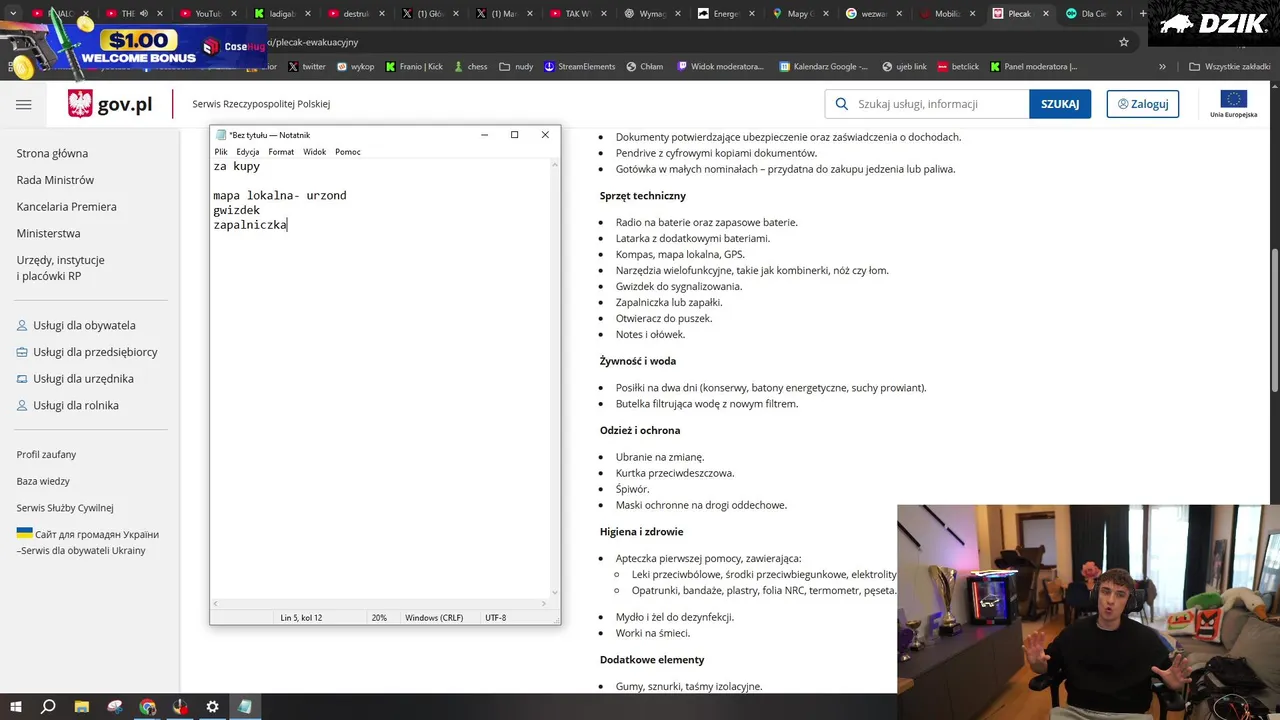Screen dimensions: 1280x720
Task: Click the Unia Europejska flag logo
Action: 1234,103
